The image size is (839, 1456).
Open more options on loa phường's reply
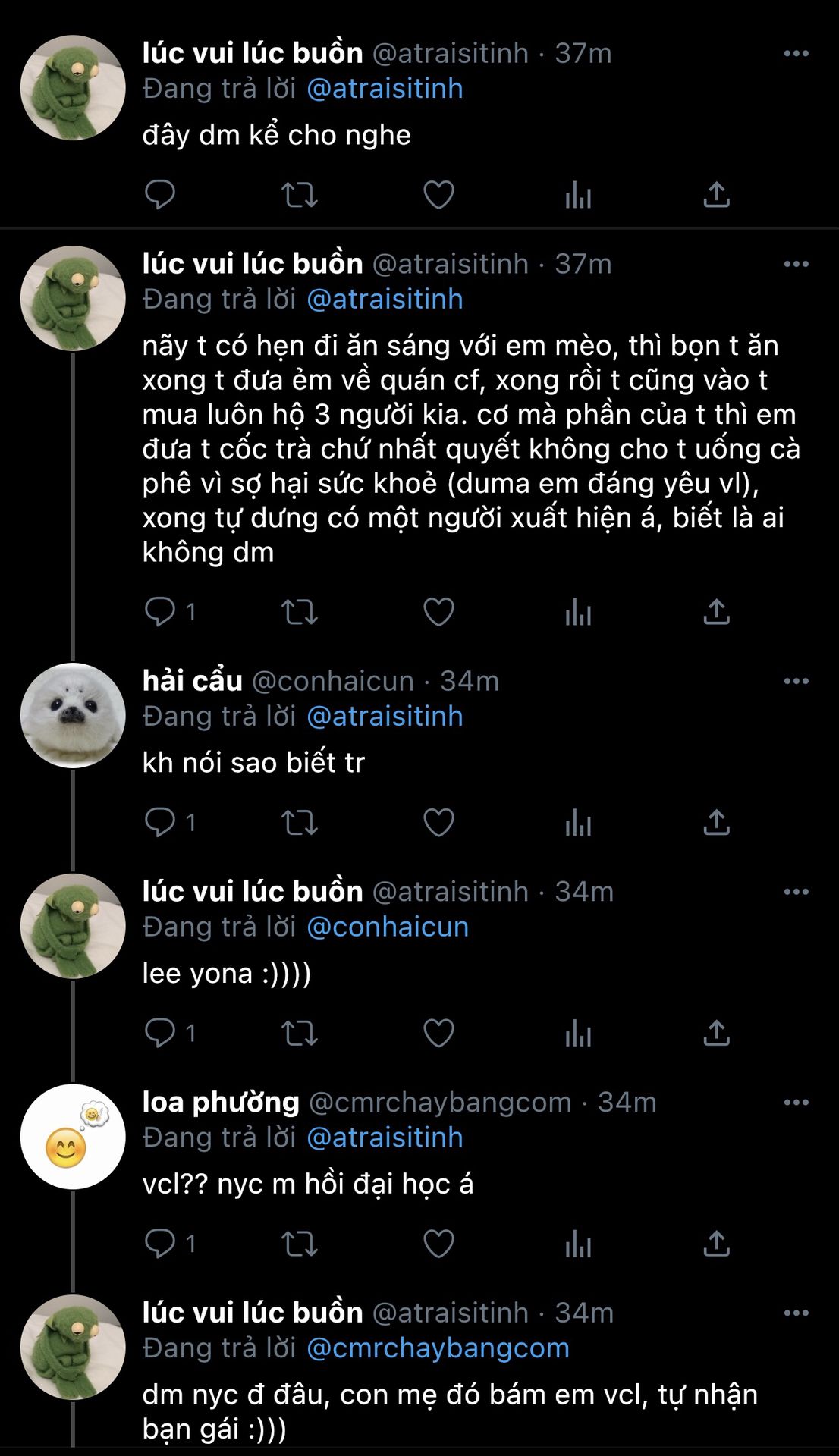click(x=796, y=1102)
